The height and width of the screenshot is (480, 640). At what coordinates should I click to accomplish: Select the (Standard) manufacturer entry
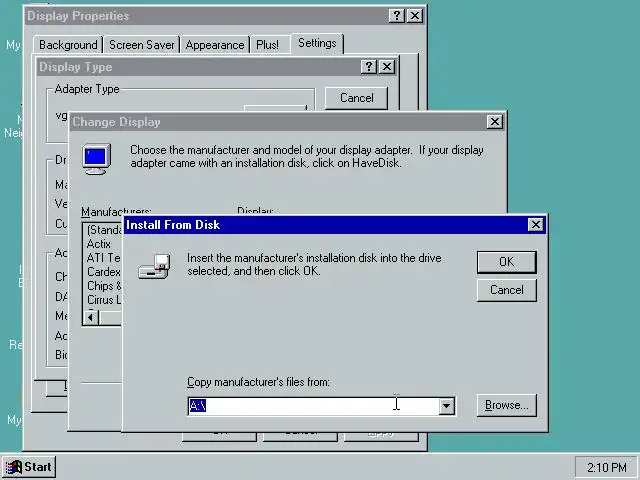pos(103,230)
